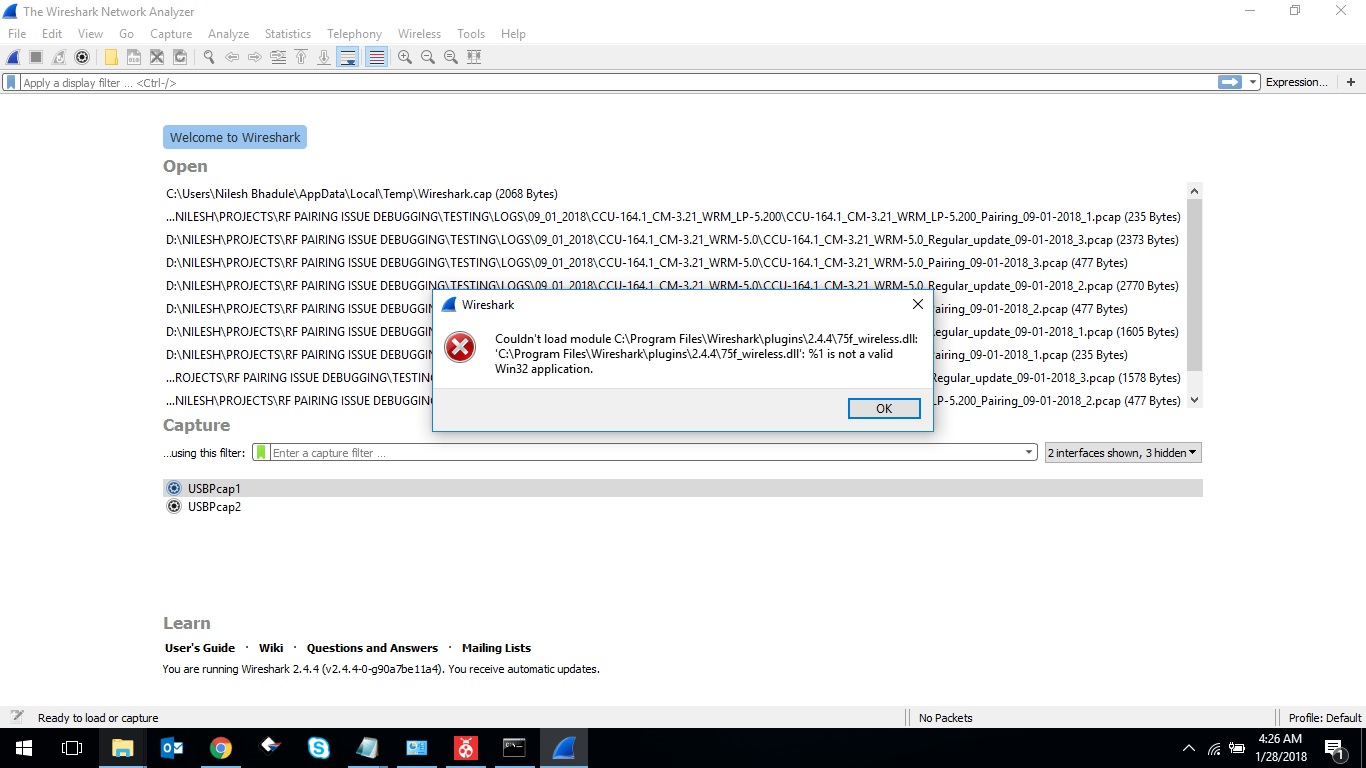
Task: Click recent files scrollbar down arrow
Action: pos(1194,400)
